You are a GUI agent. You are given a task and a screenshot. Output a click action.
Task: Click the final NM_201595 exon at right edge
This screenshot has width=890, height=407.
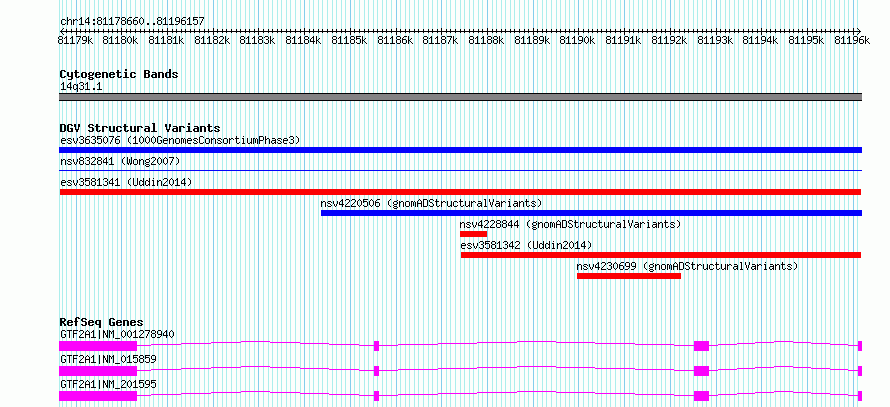860,396
